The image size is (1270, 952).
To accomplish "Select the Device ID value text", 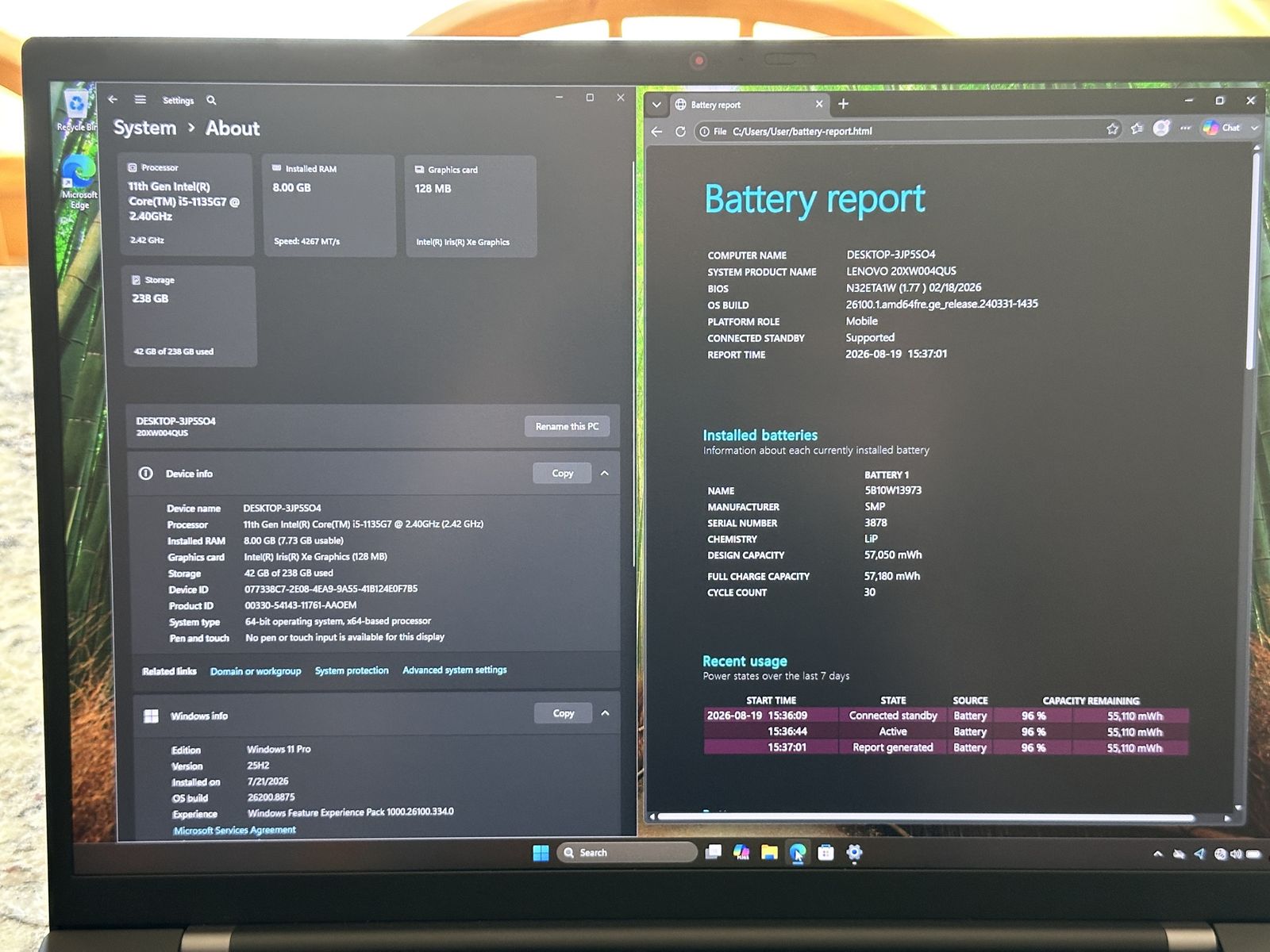I will pos(331,589).
